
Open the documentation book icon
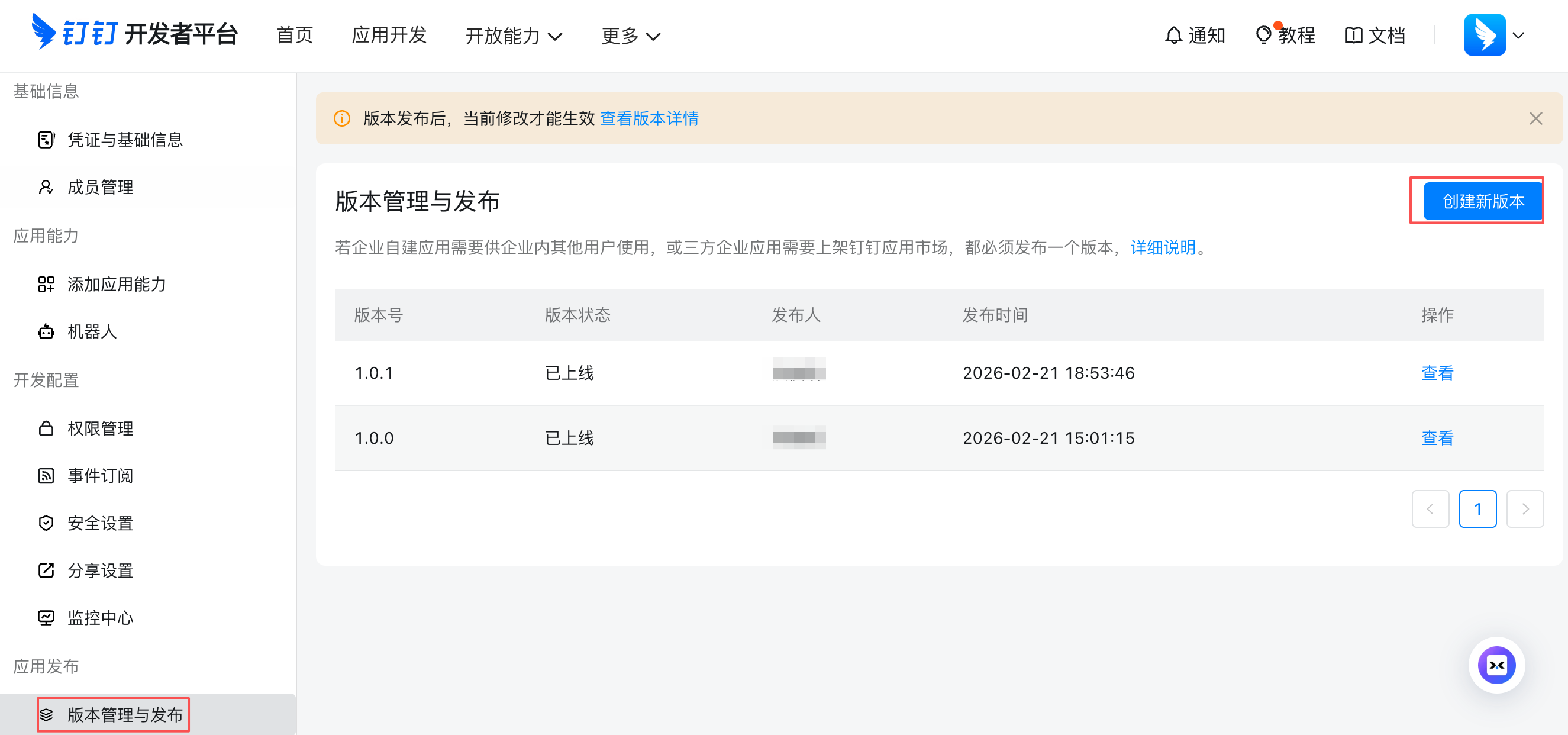(x=1353, y=36)
